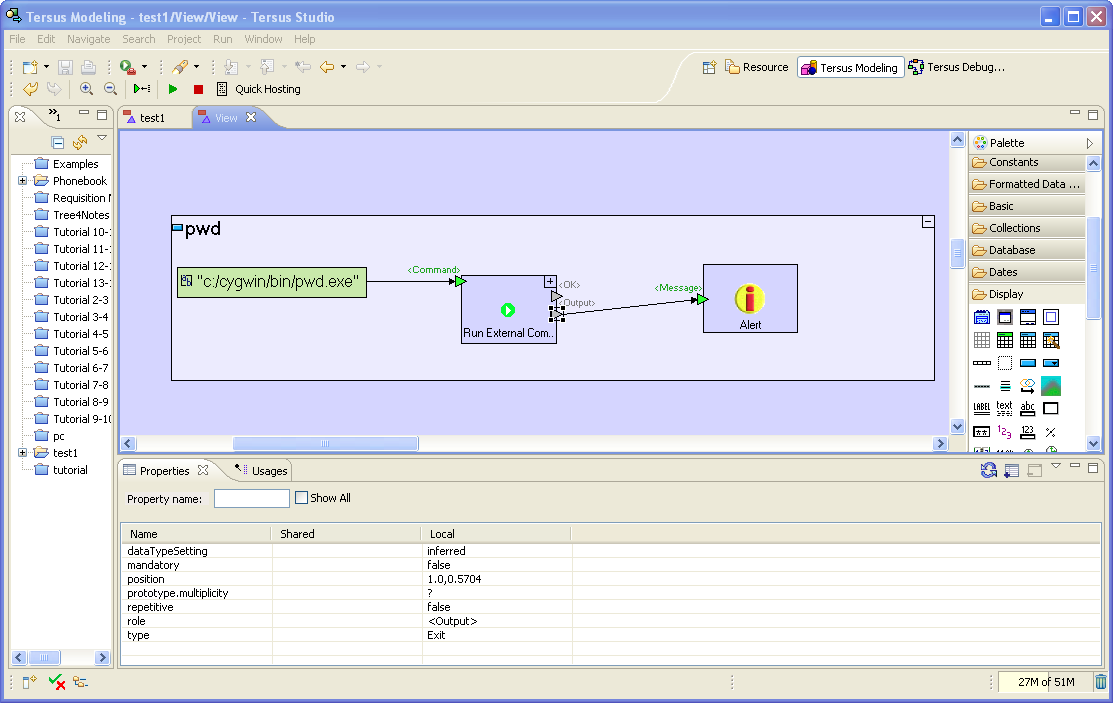1113x703 pixels.
Task: Expand the Phonebook project tree node
Action: [22, 181]
